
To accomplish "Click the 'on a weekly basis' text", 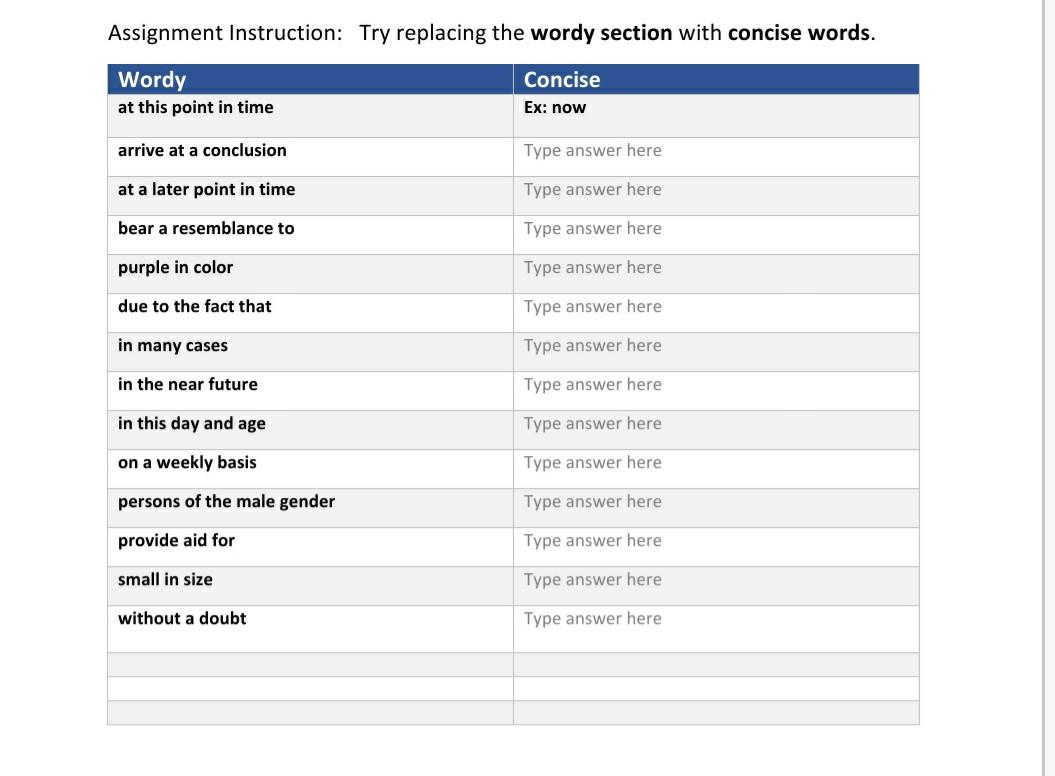I will pyautogui.click(x=187, y=463).
